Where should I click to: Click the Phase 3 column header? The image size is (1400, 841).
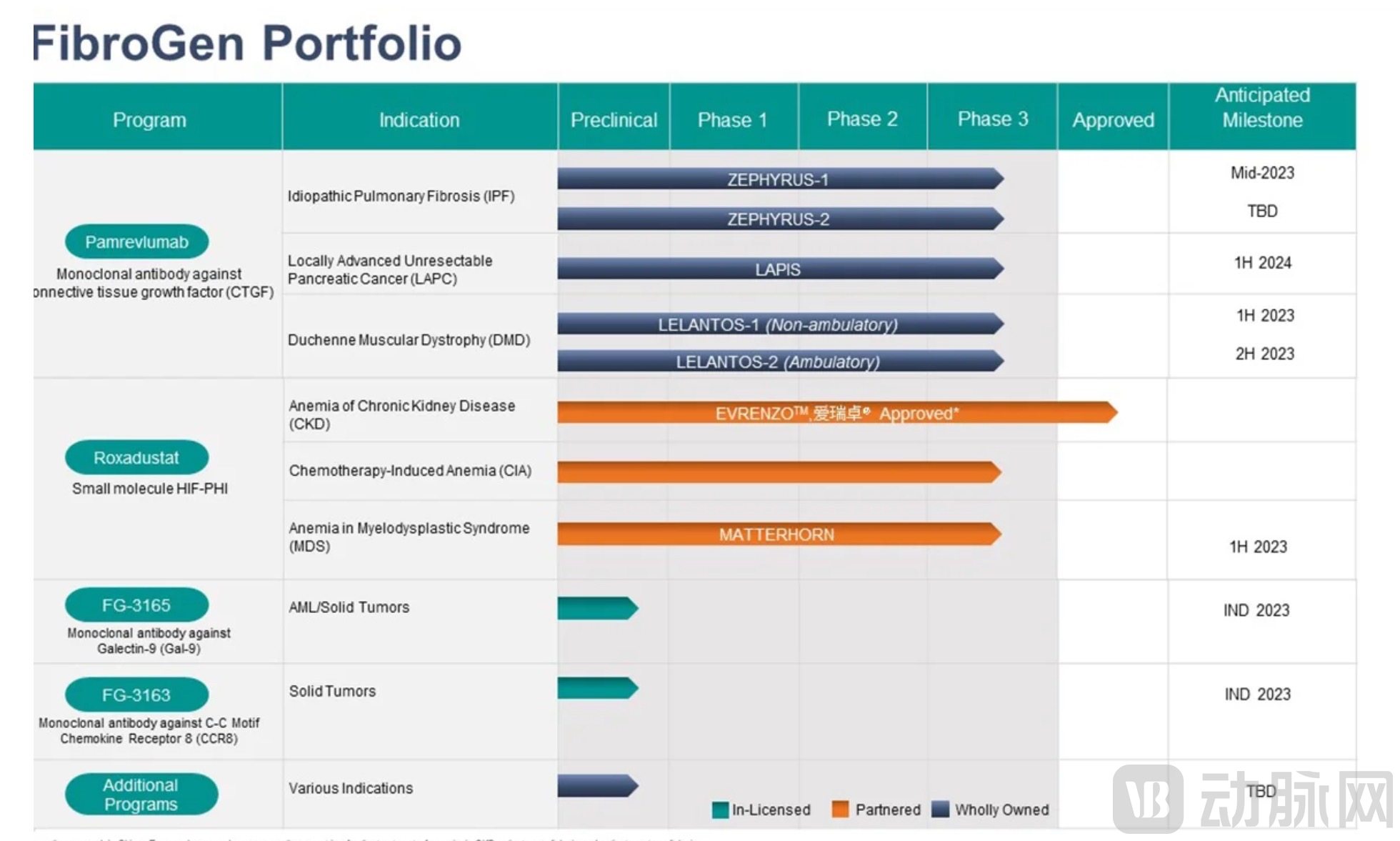coord(992,119)
